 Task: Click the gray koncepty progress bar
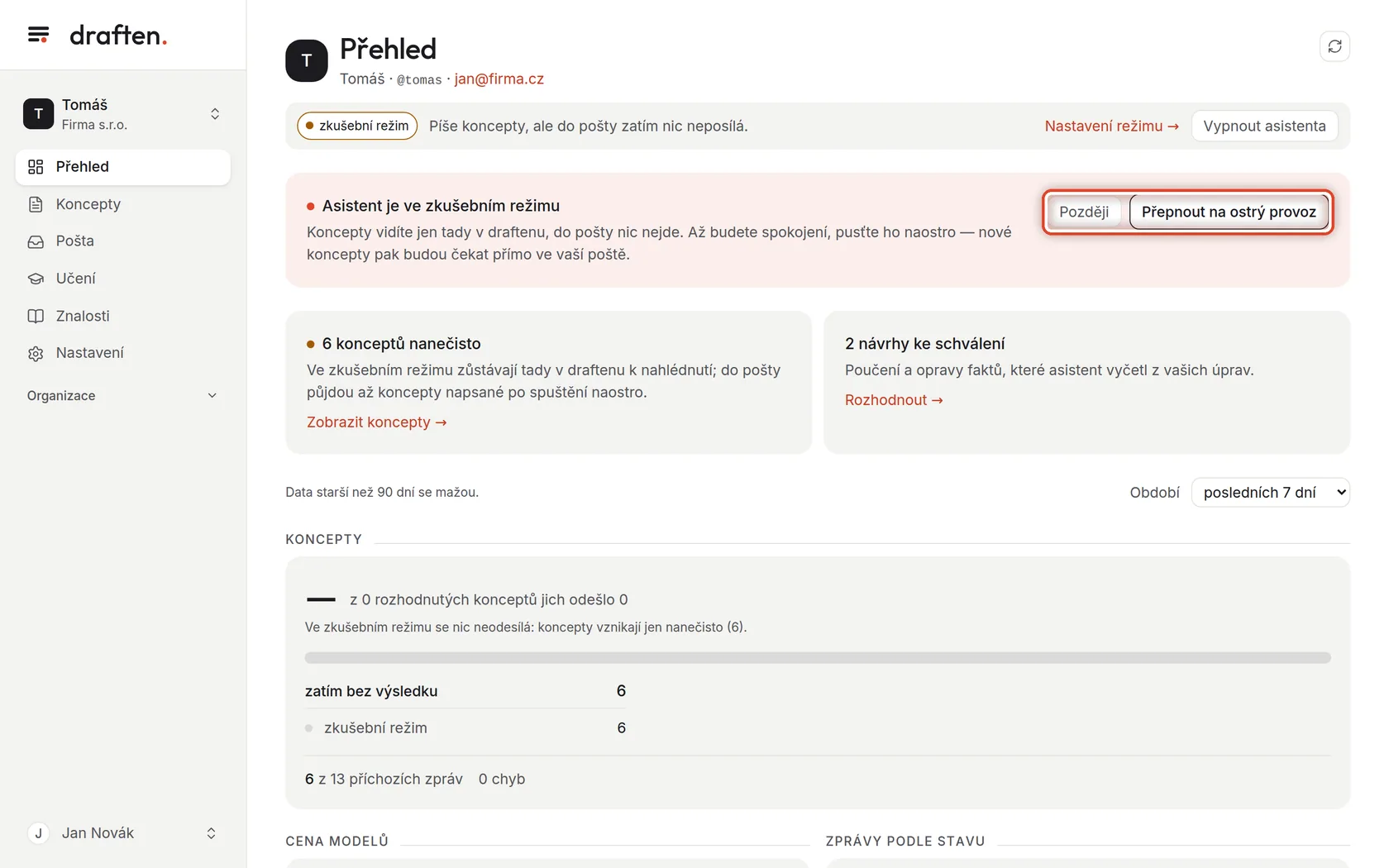click(818, 658)
